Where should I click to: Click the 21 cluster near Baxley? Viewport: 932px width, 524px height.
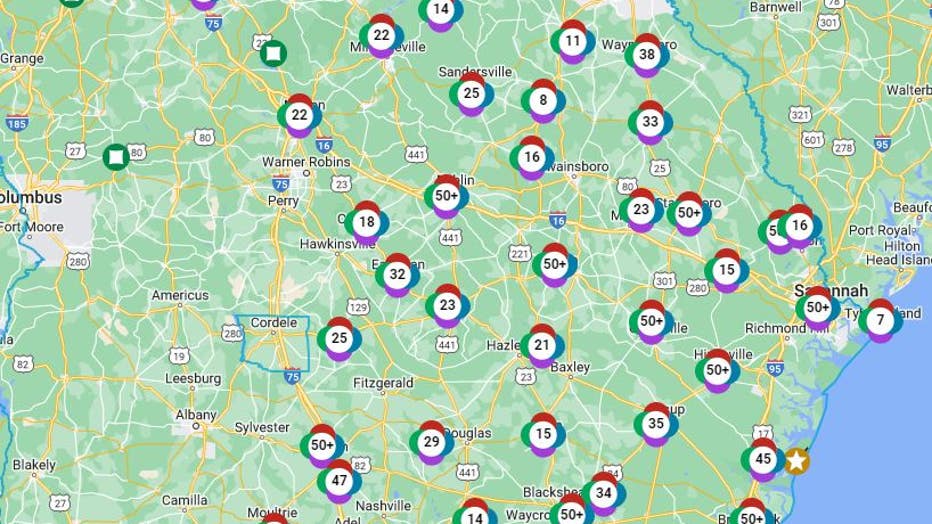tap(542, 346)
